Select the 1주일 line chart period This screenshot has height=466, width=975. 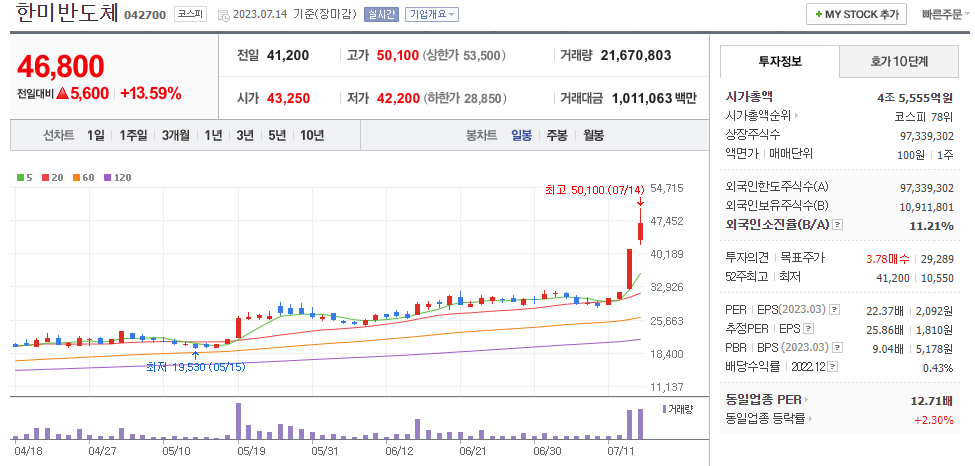133,135
